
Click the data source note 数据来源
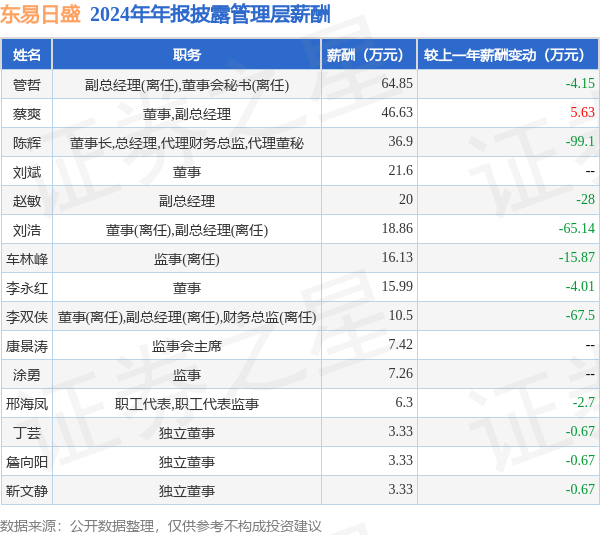coord(161,526)
